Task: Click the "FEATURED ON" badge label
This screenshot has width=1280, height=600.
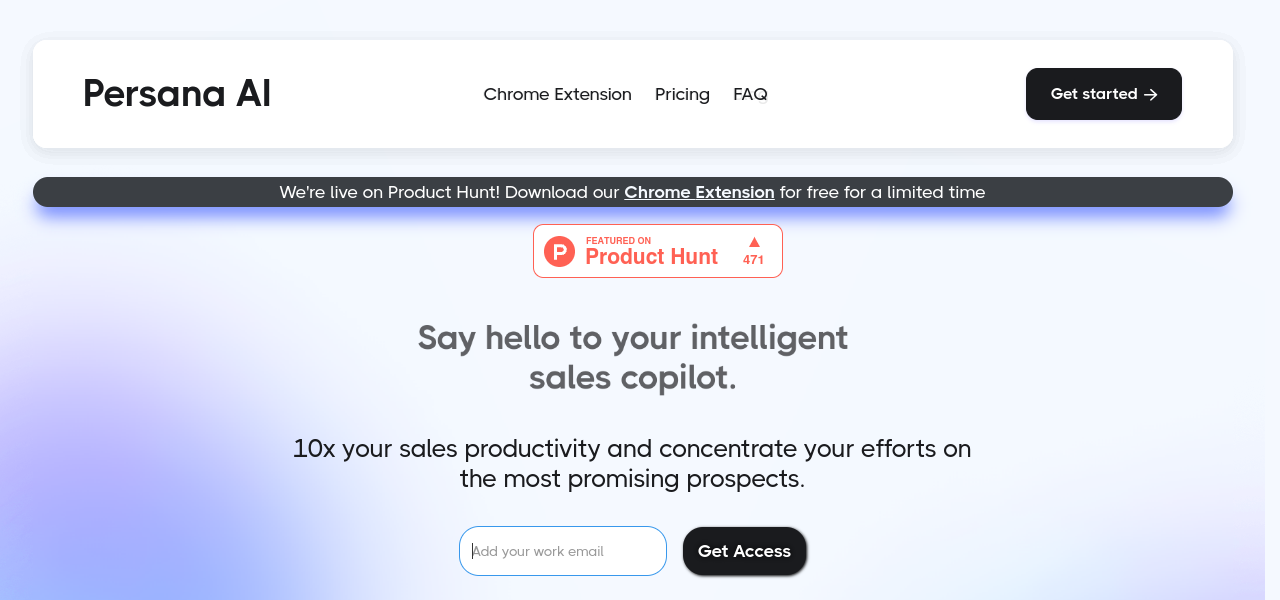Action: click(x=618, y=241)
